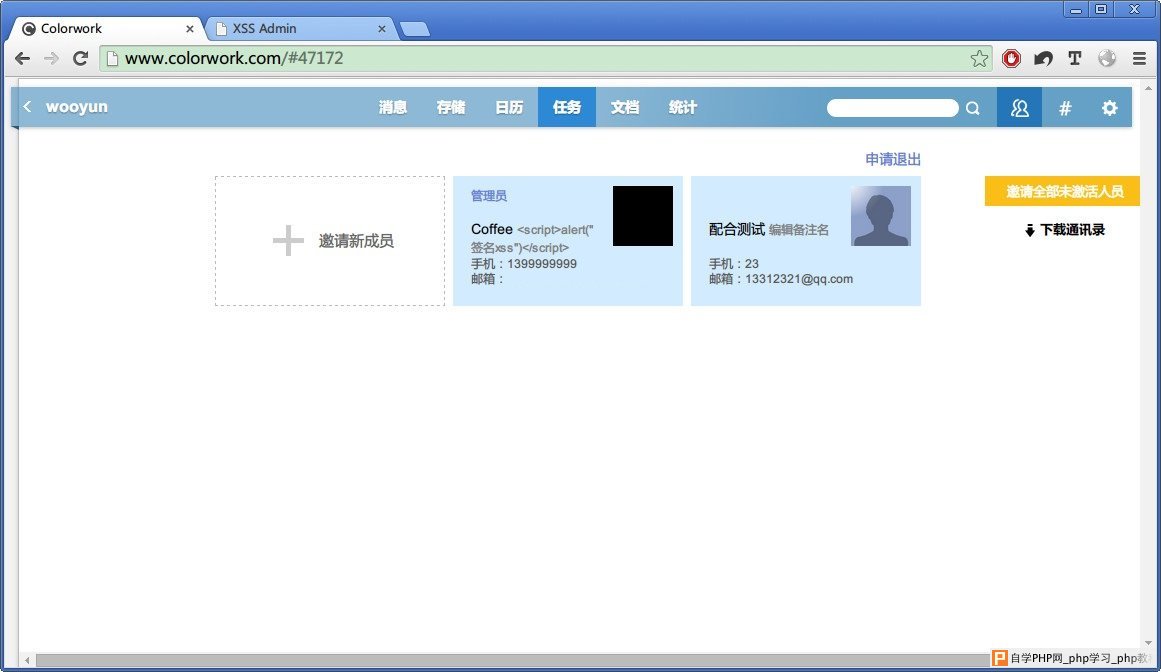
Task: Switch to the XSS Admin browser tab
Action: point(300,29)
